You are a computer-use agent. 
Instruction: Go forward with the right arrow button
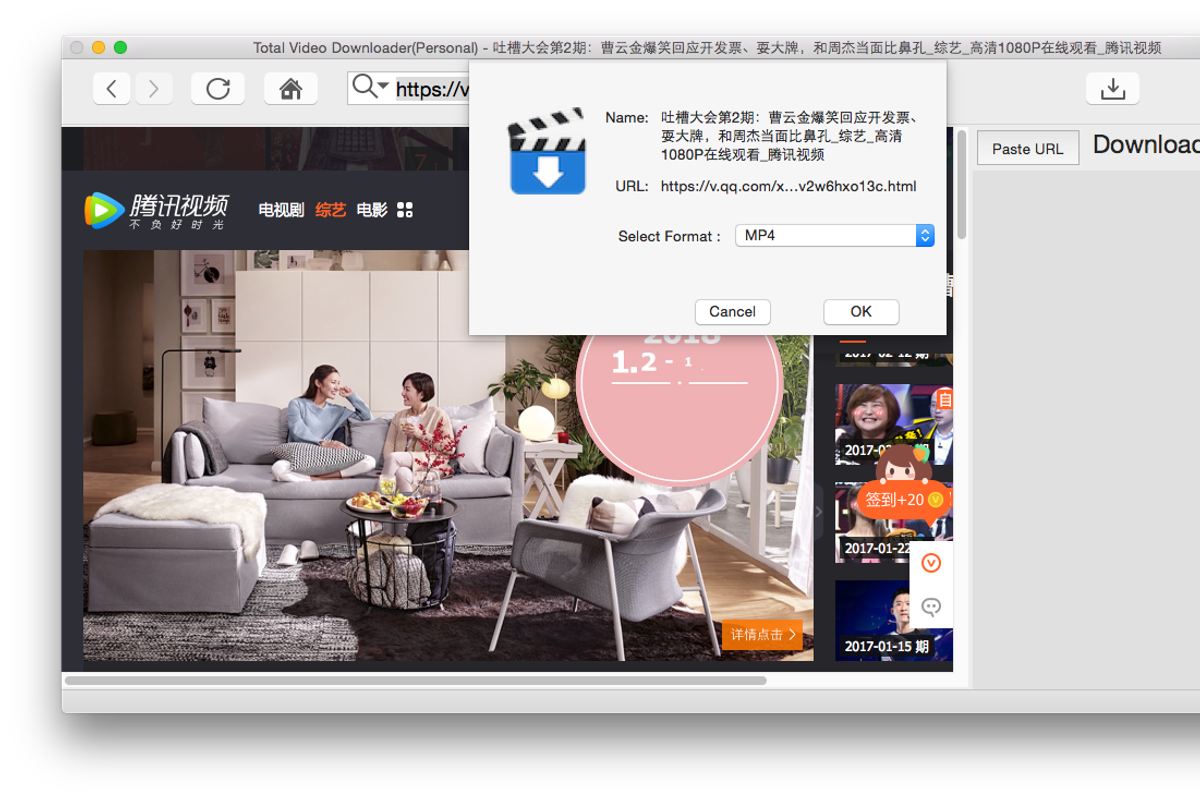point(153,89)
